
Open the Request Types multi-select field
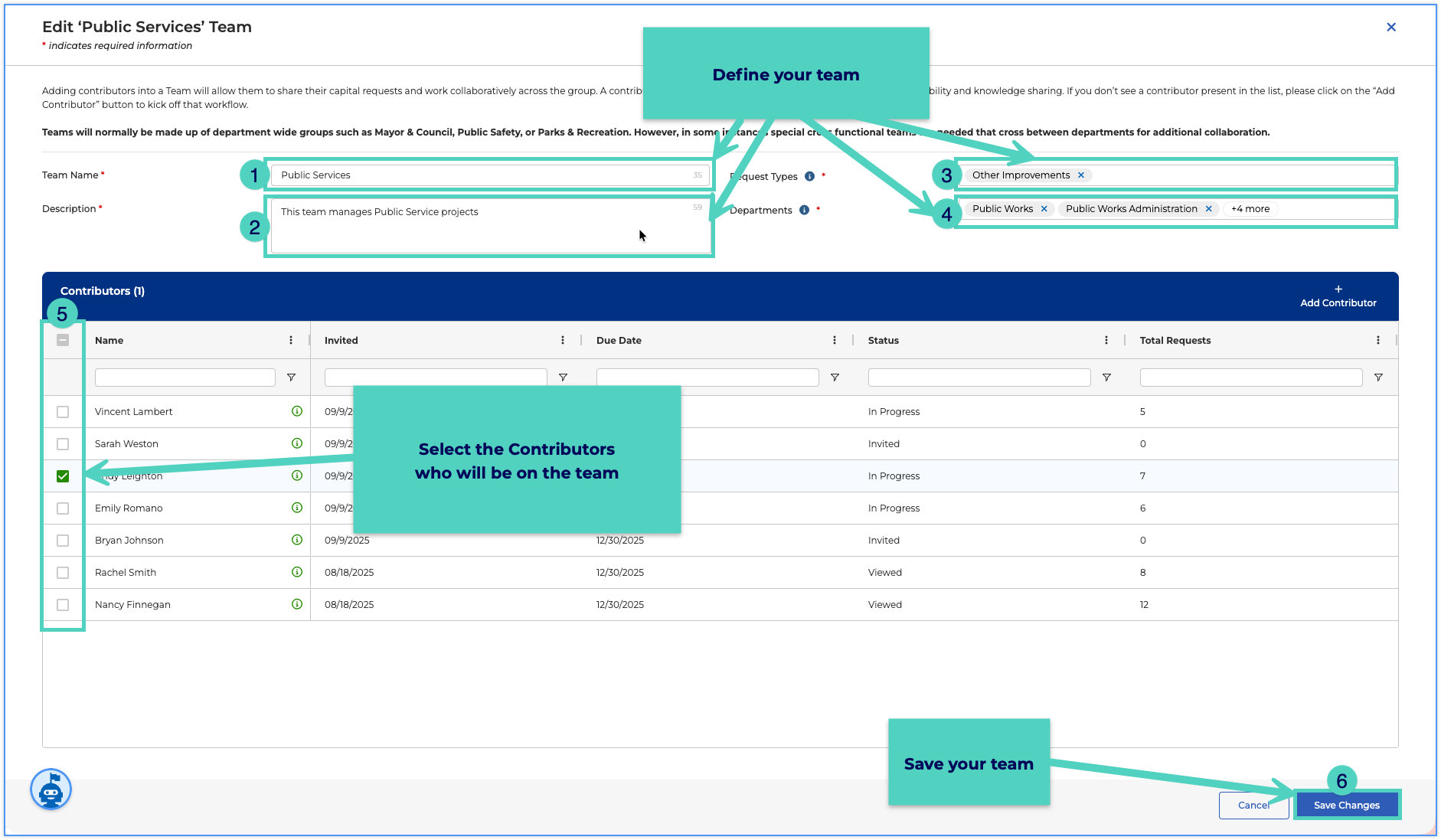[x=1177, y=175]
